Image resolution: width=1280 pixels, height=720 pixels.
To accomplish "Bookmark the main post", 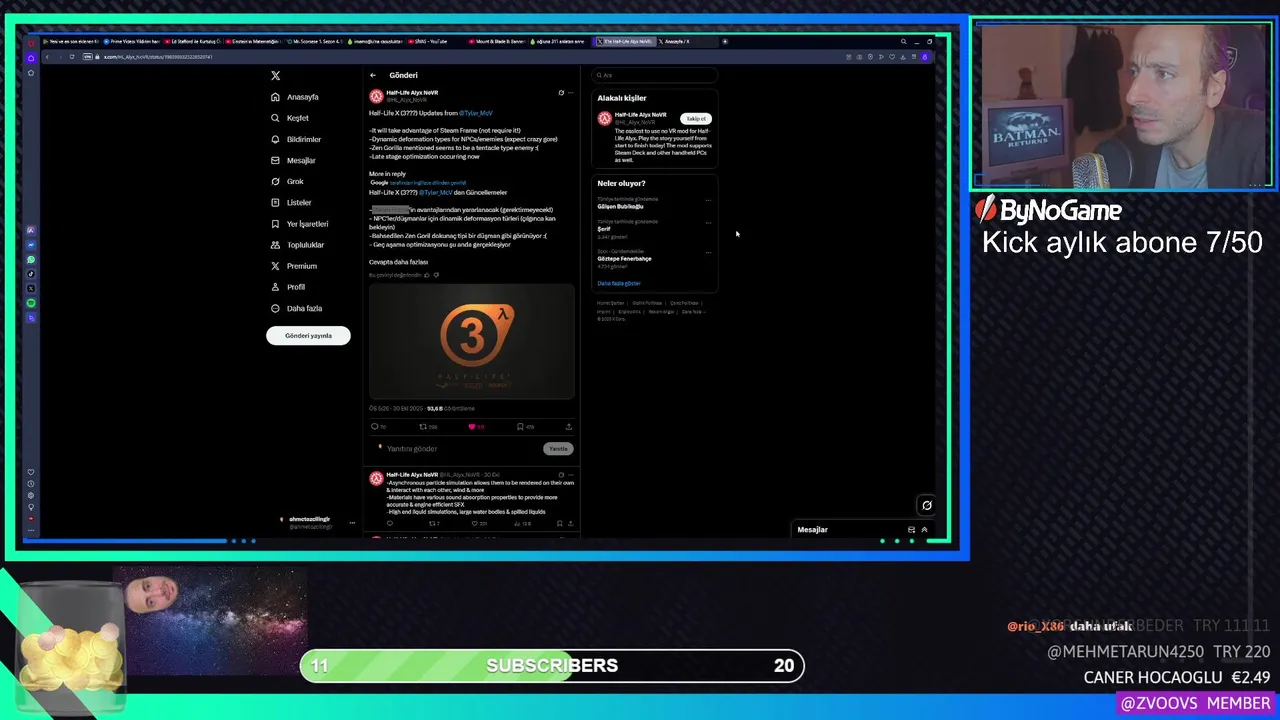I will coord(520,427).
